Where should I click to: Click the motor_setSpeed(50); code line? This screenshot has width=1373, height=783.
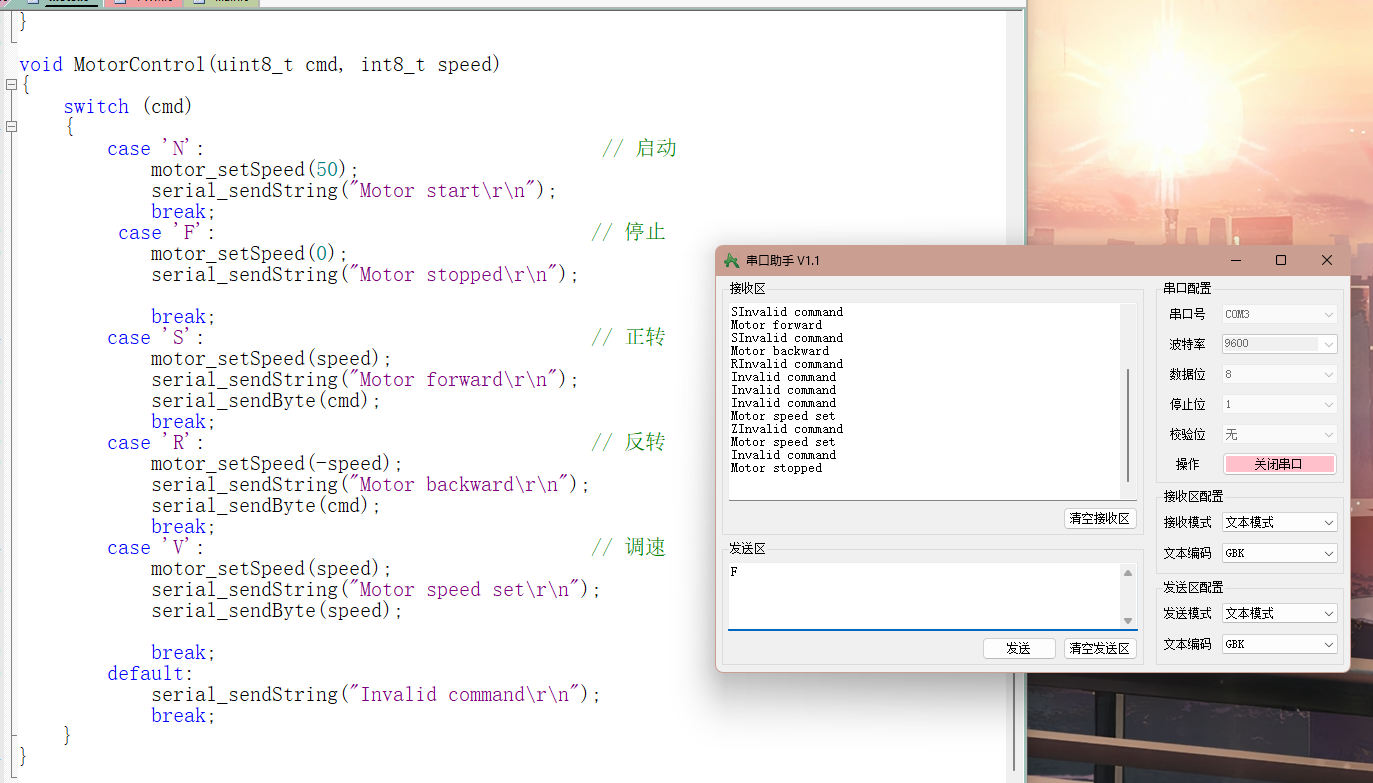[254, 170]
